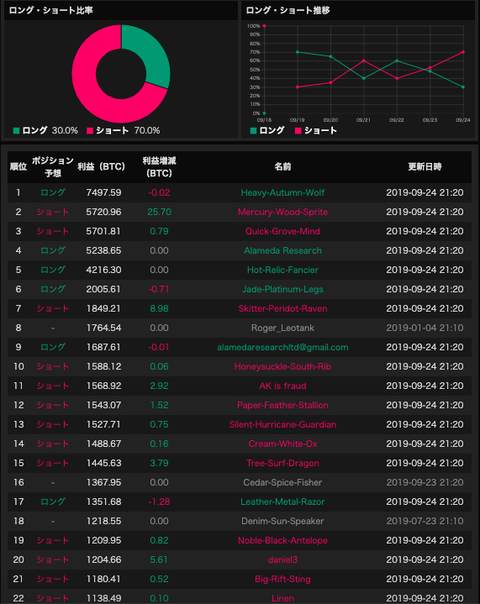The width and height of the screenshot is (480, 604).
Task: Click profit change 25.70
Action: 159,212
